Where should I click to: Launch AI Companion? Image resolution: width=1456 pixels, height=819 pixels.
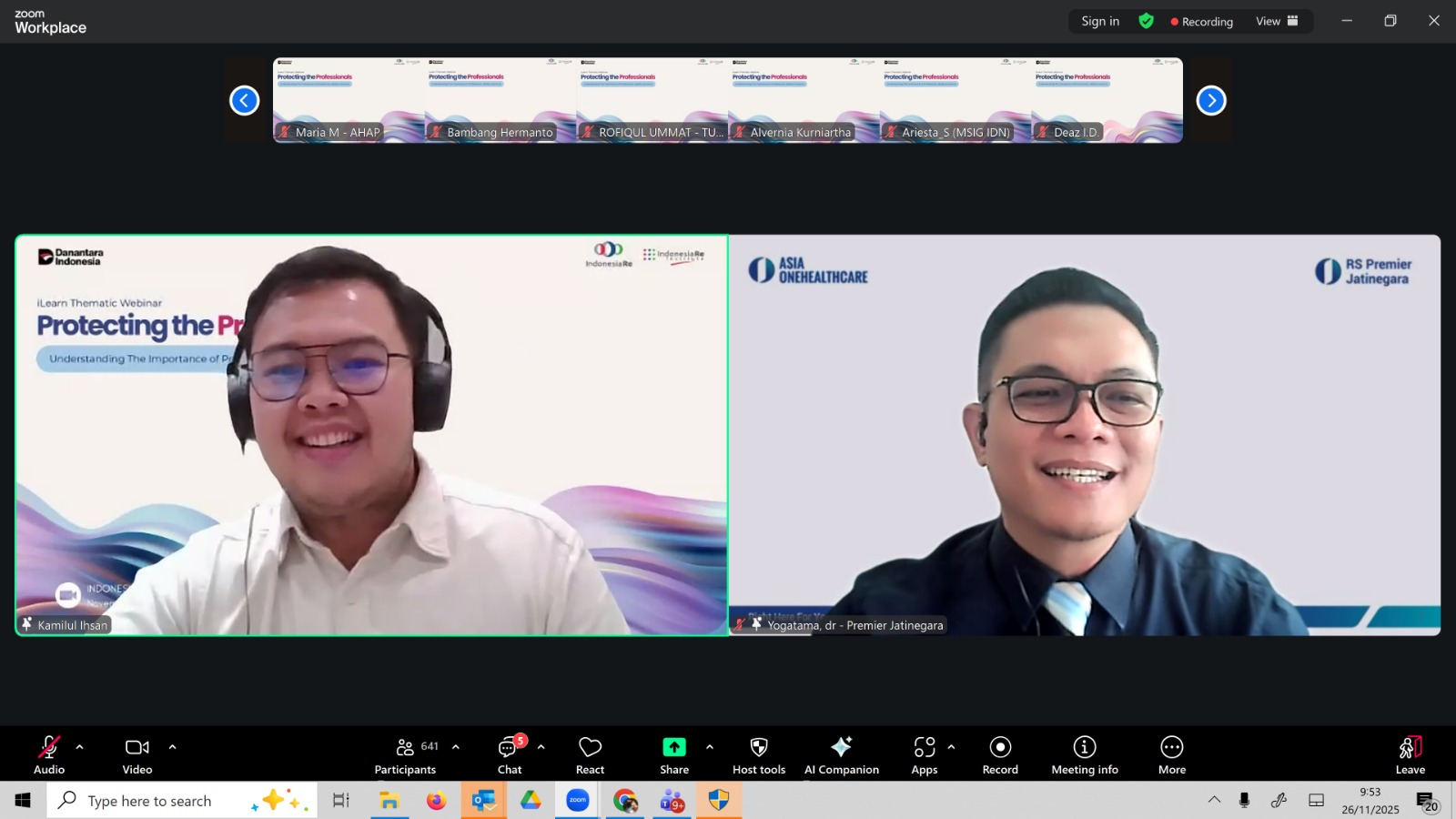point(841,754)
